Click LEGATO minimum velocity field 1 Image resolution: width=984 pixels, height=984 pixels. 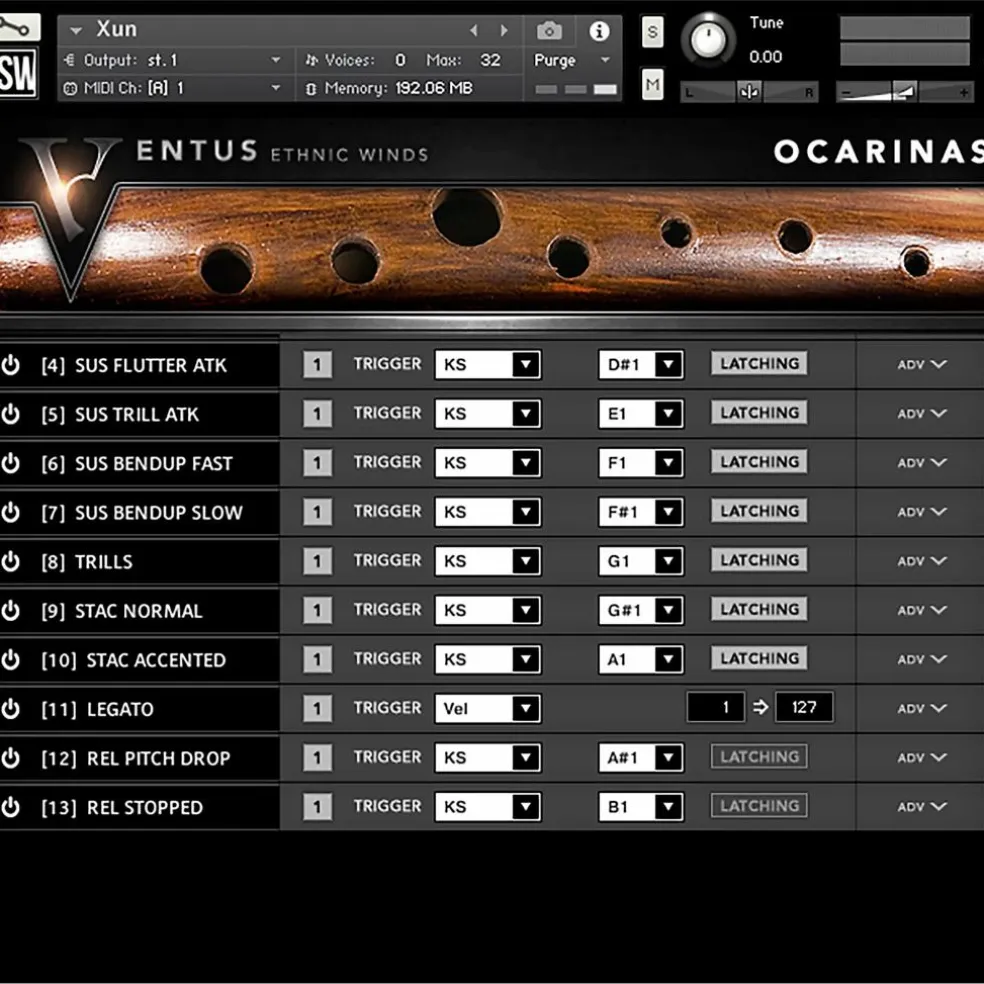(716, 707)
